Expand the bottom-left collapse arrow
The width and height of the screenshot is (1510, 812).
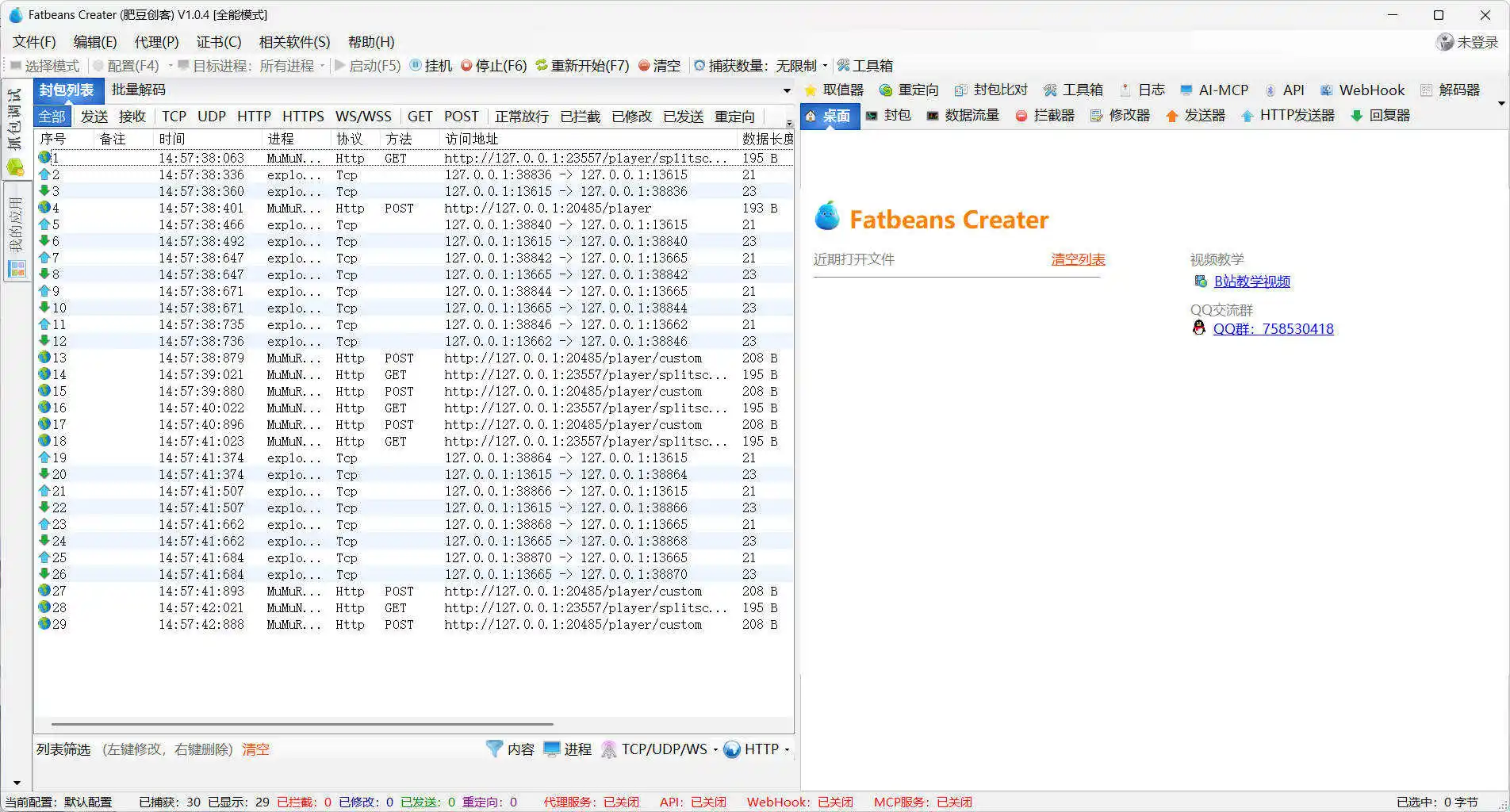click(17, 783)
